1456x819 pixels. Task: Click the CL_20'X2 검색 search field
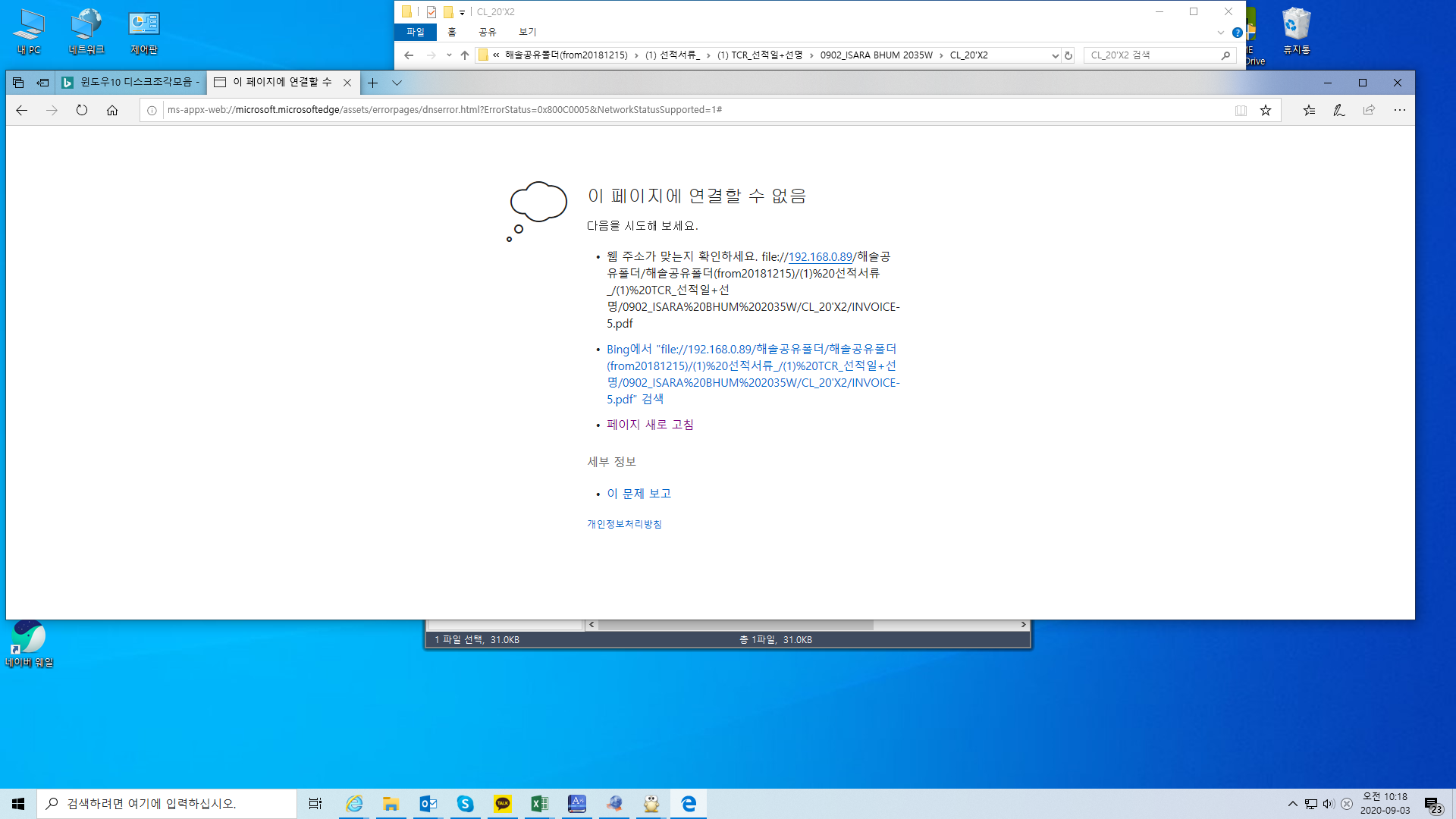[x=1154, y=55]
